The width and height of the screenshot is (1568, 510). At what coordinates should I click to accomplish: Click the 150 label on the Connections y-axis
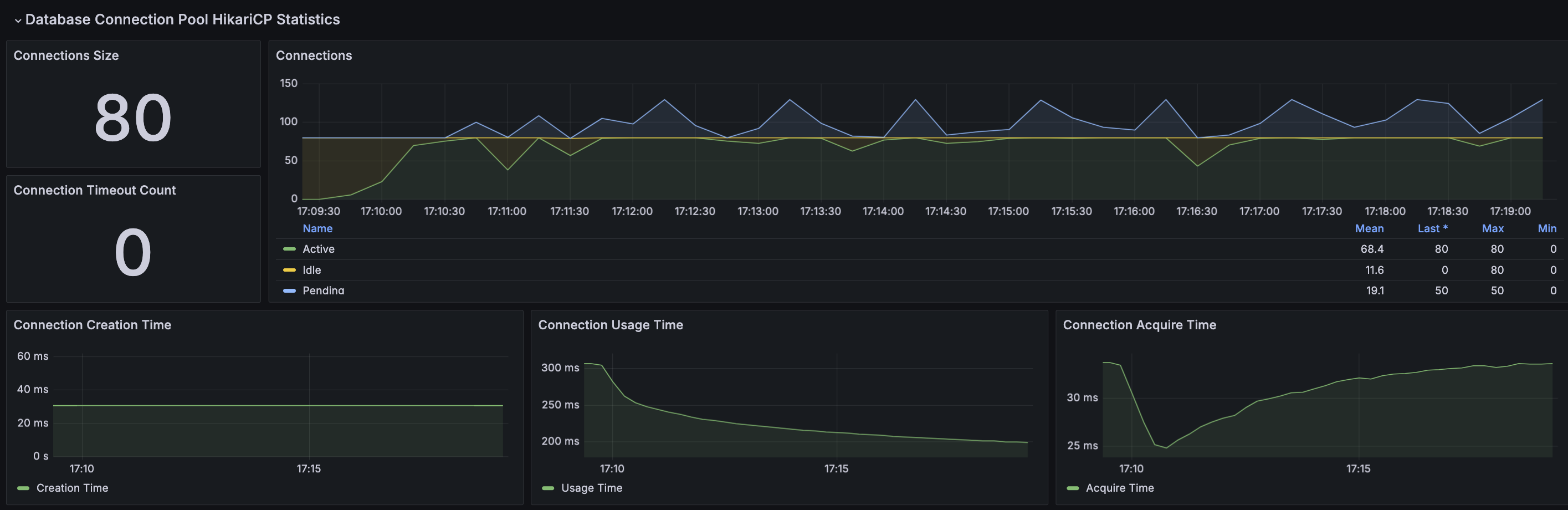click(x=289, y=84)
